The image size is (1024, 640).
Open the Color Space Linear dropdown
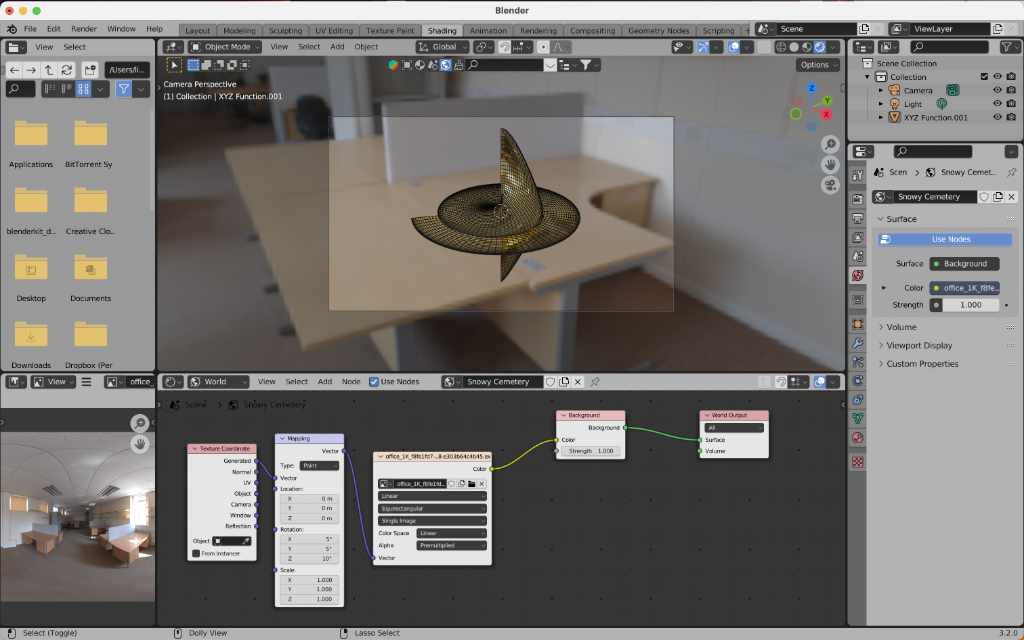pyautogui.click(x=452, y=533)
